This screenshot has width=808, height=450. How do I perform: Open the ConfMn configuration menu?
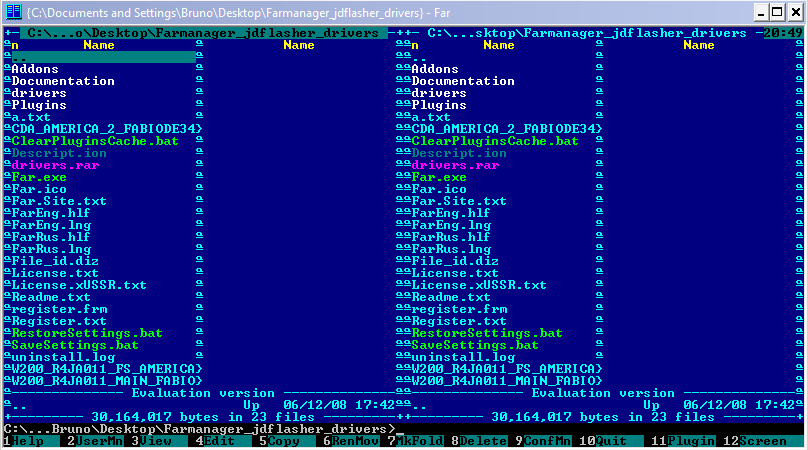(x=548, y=440)
